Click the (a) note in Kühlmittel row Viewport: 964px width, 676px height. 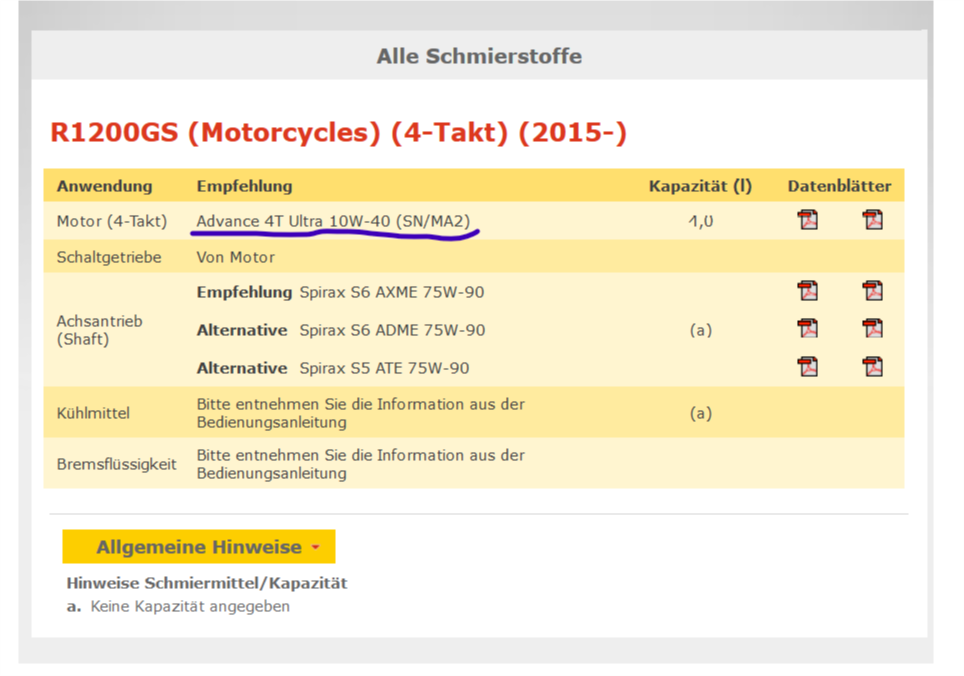coord(700,413)
